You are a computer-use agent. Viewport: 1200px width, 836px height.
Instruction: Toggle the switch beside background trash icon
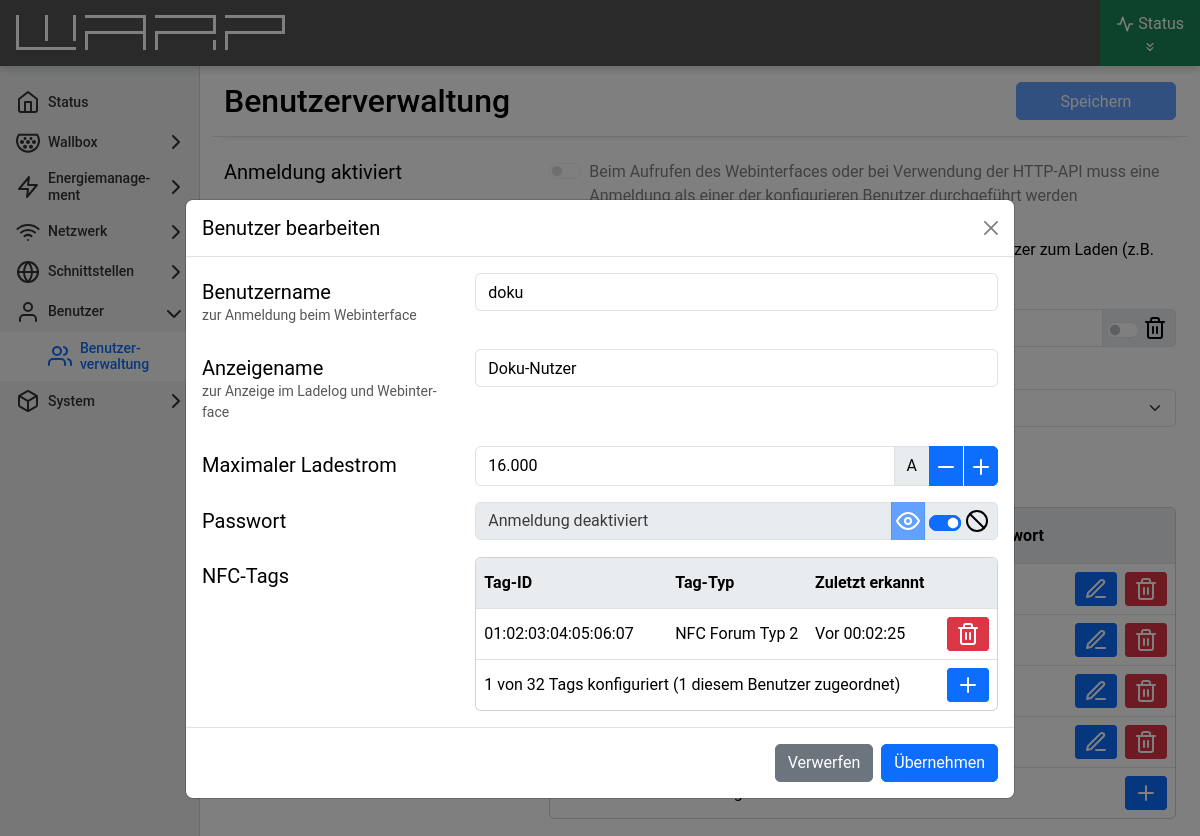1122,329
